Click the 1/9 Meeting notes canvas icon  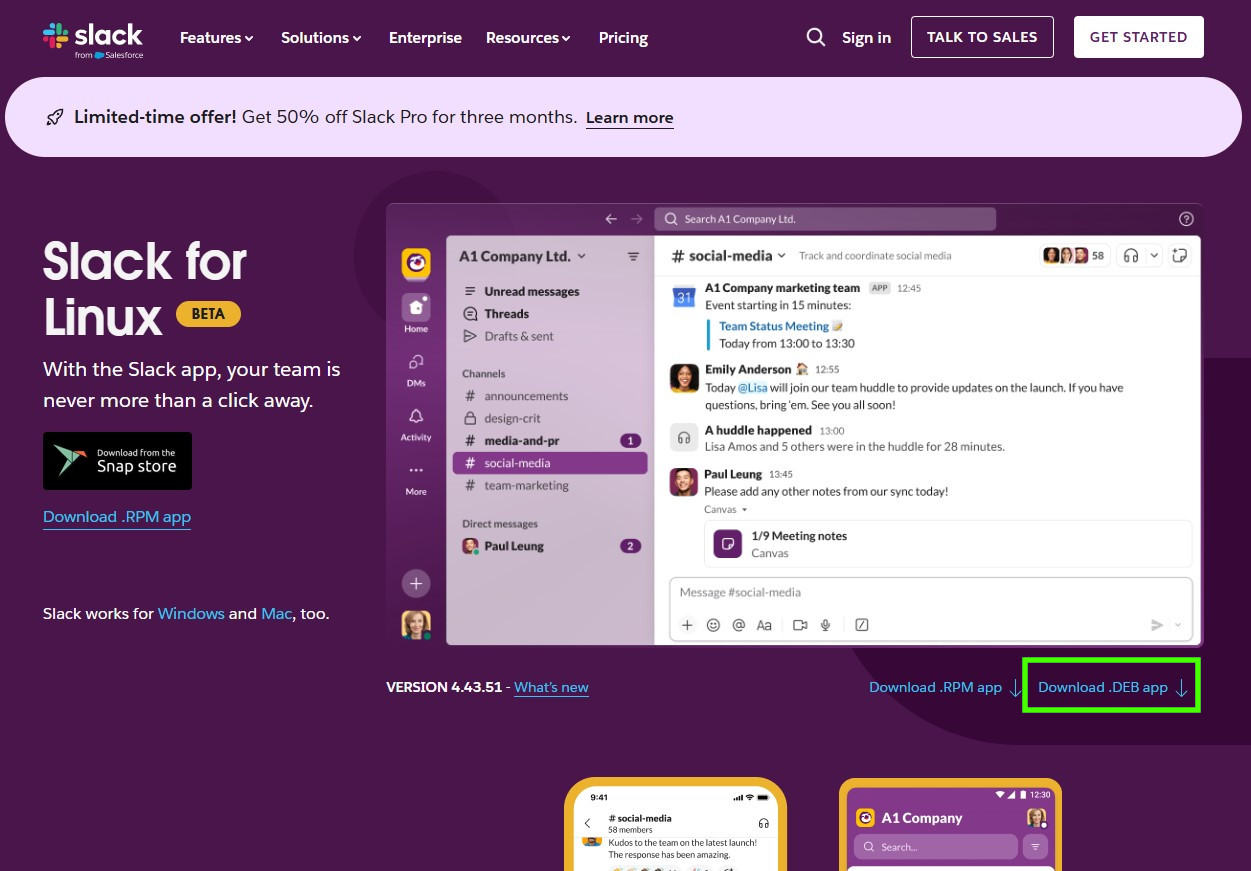pos(727,544)
